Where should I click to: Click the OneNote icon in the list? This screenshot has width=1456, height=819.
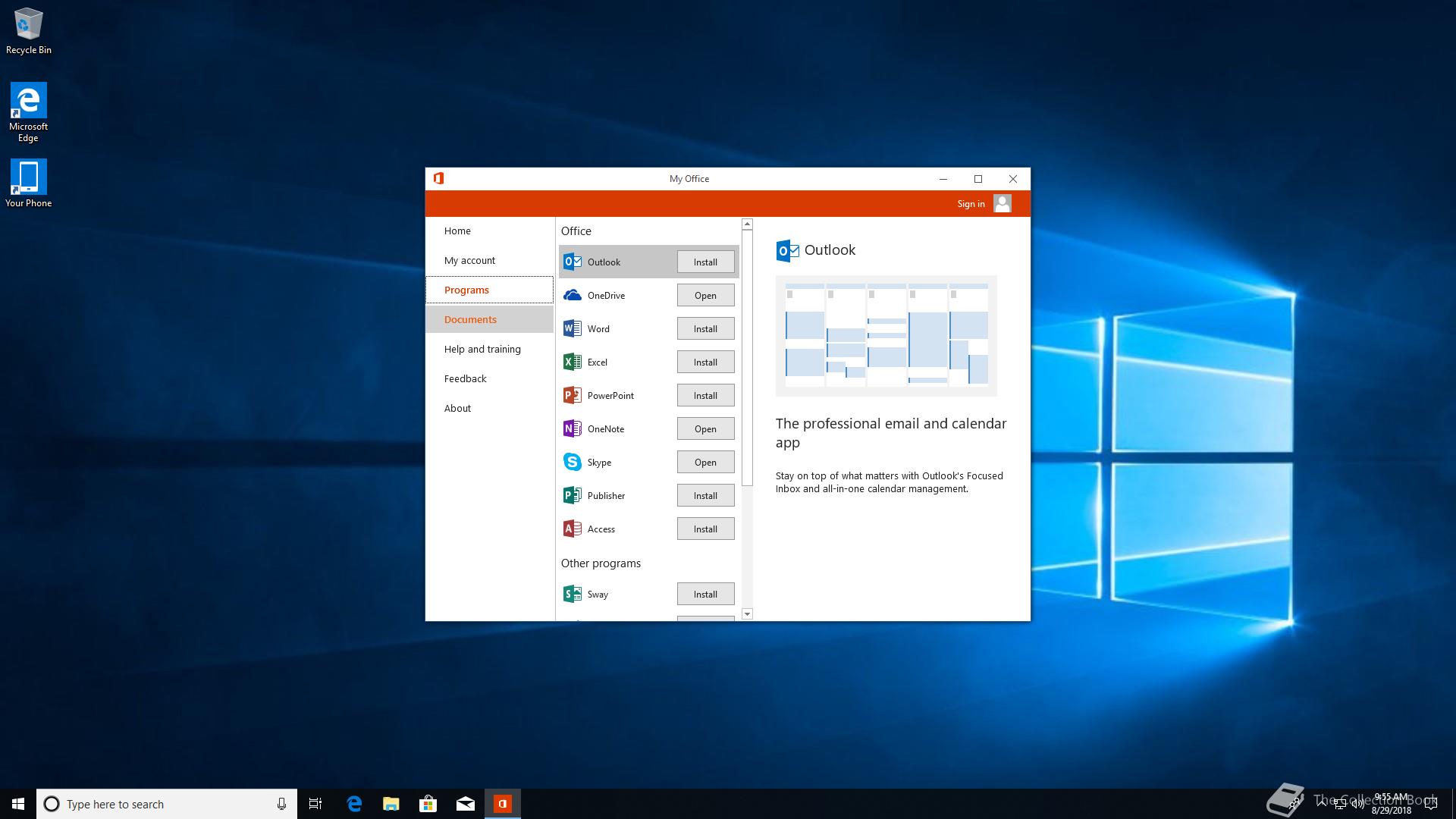pos(573,428)
